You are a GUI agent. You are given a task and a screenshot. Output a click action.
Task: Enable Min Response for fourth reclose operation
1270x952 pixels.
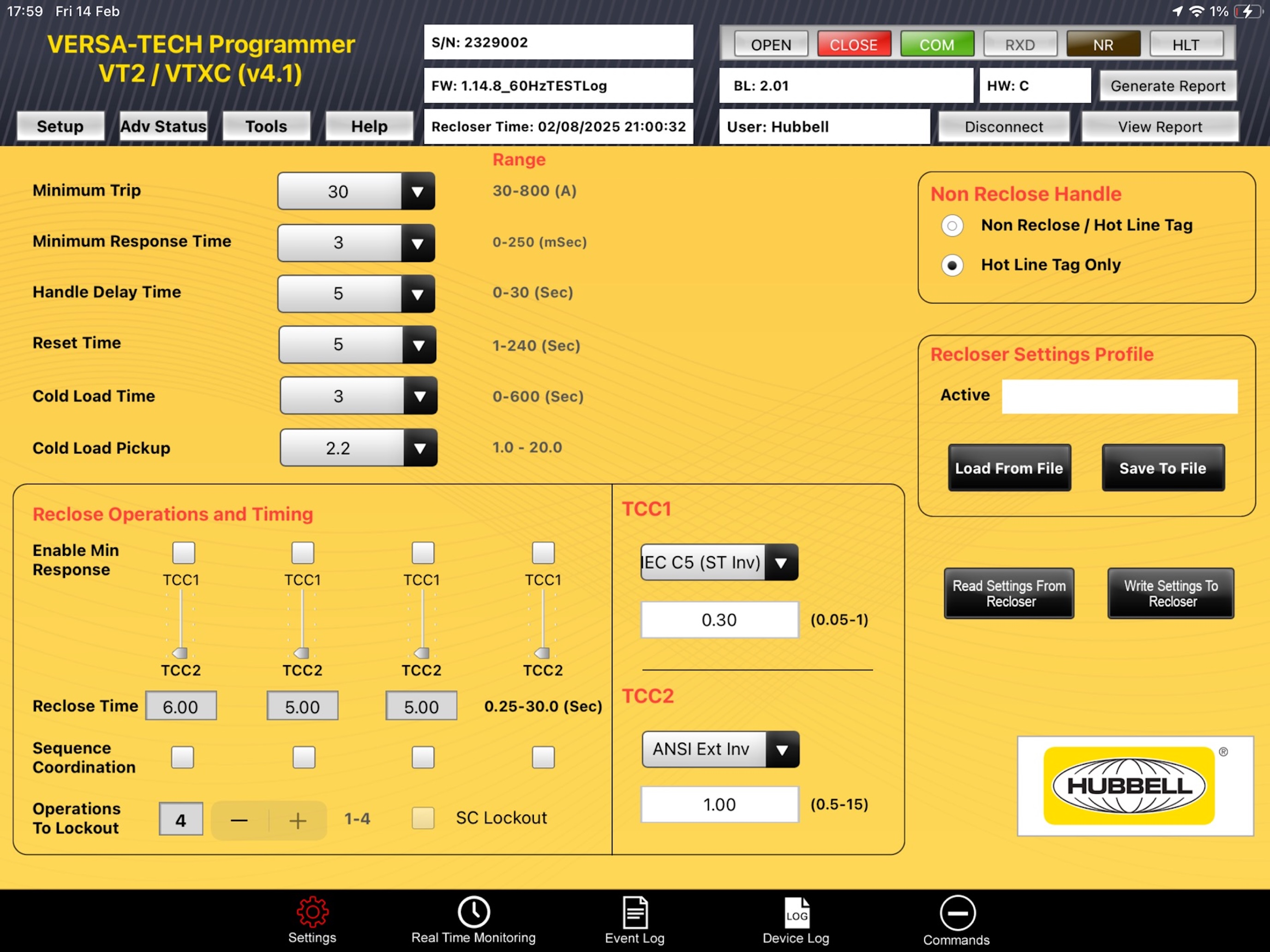click(543, 553)
